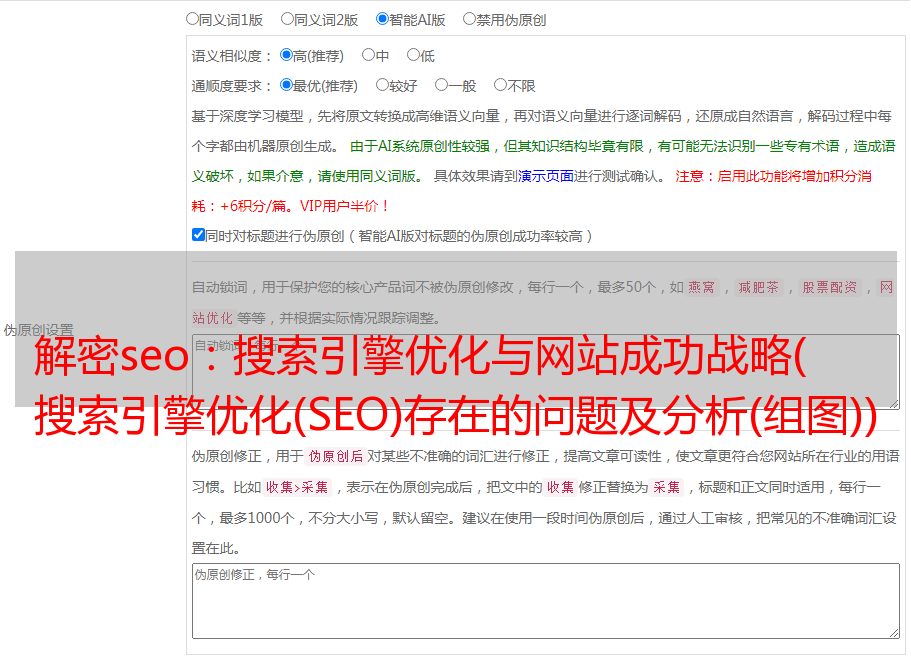Image resolution: width=911 pixels, height=658 pixels.
Task: Click the red text 耗：+6积分/篇。VIP用户半价！
Action: 290,206
